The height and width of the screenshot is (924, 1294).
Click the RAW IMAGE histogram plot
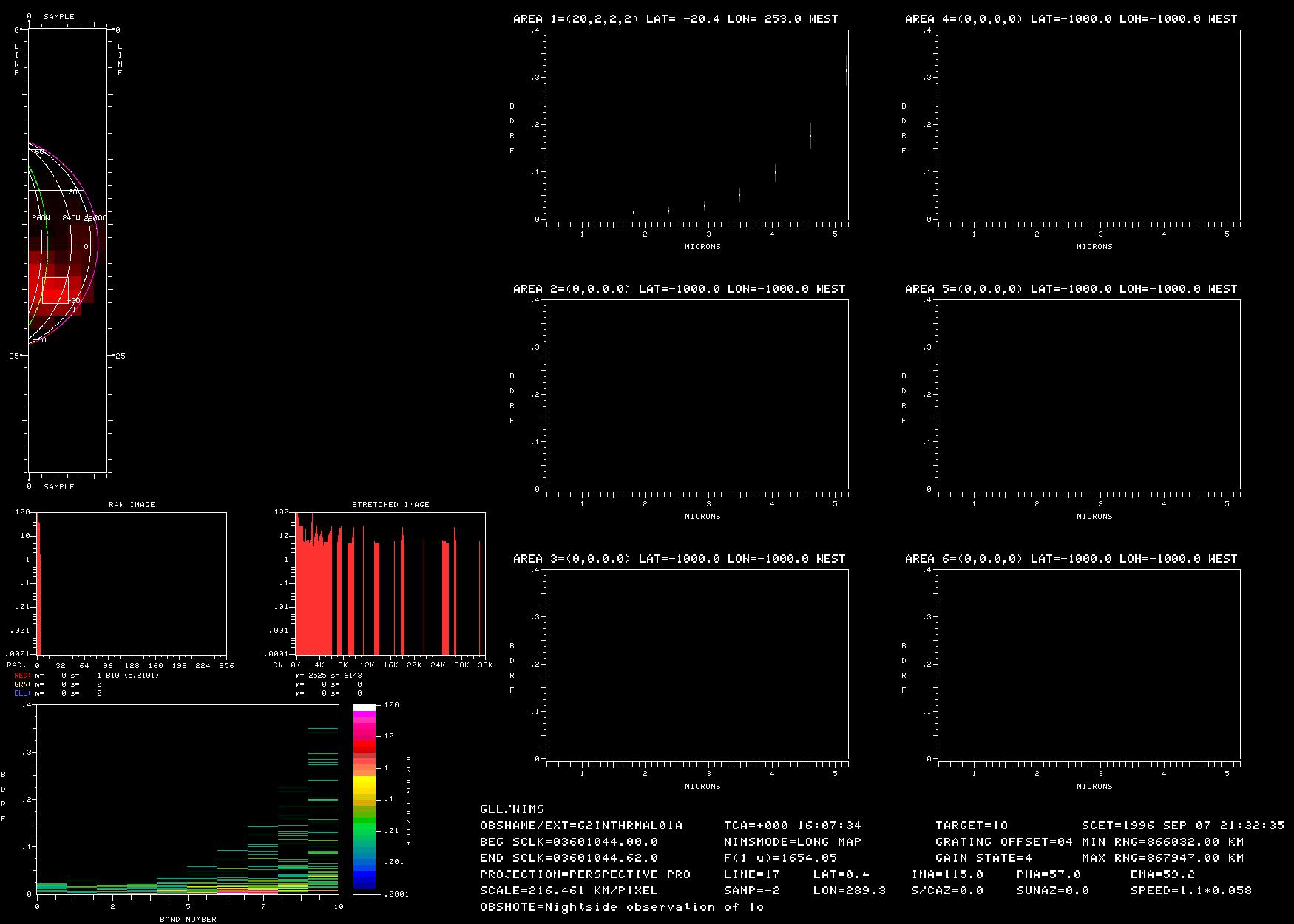point(132,583)
